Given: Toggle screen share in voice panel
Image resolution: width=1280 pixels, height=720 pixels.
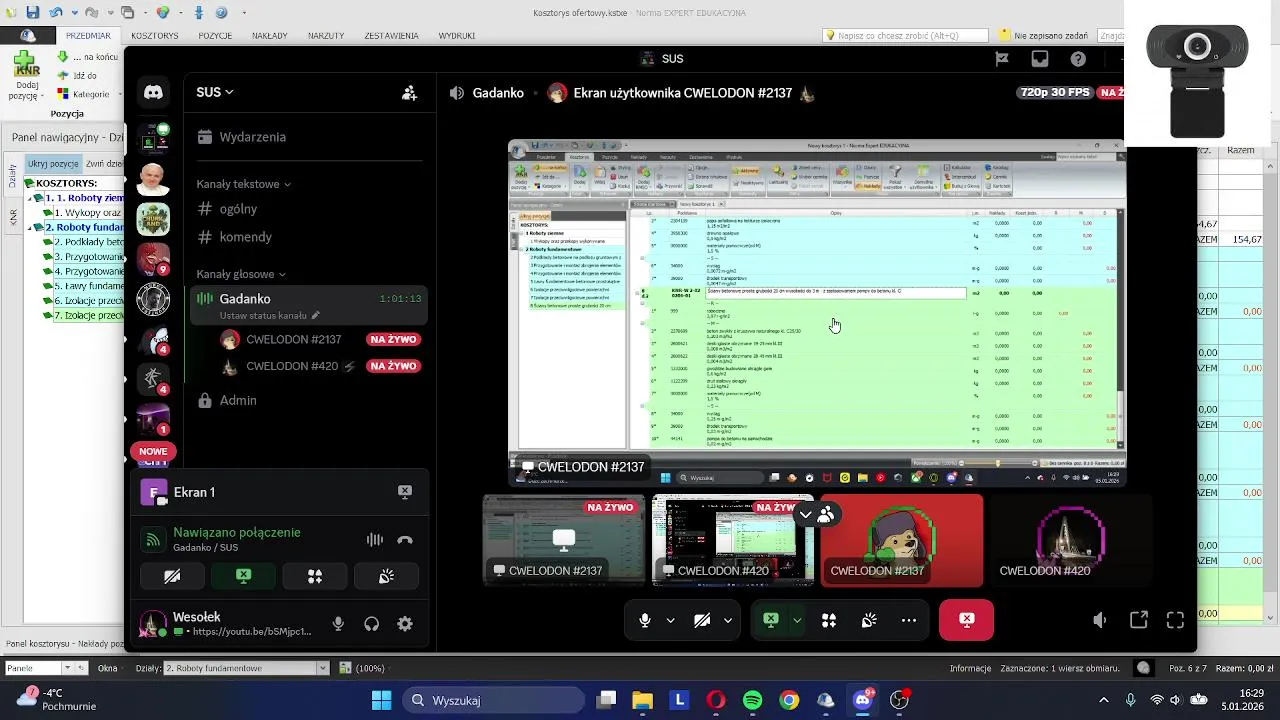Looking at the screenshot, I should (243, 576).
